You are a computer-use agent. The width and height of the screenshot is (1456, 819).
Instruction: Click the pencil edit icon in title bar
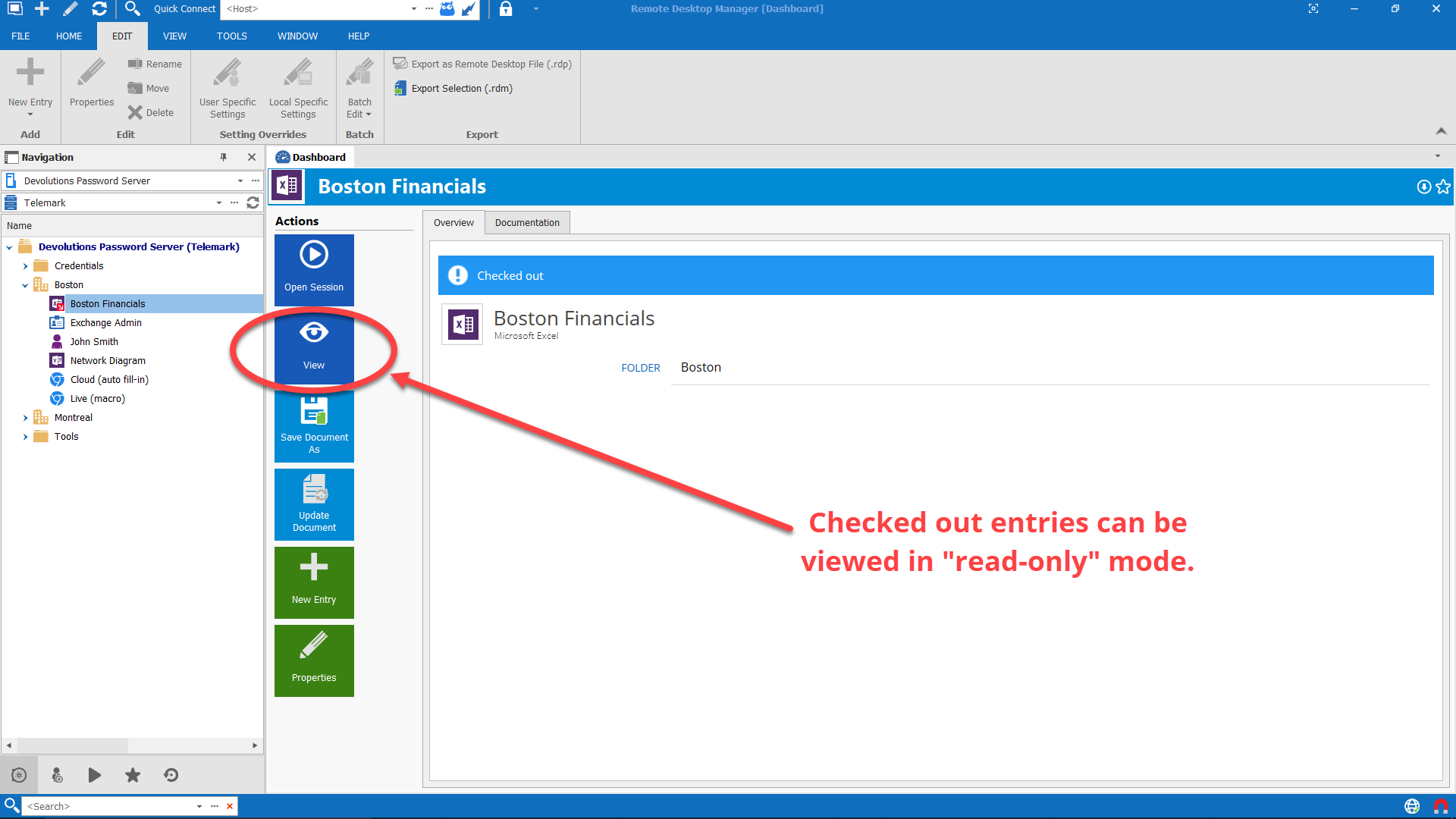tap(71, 9)
